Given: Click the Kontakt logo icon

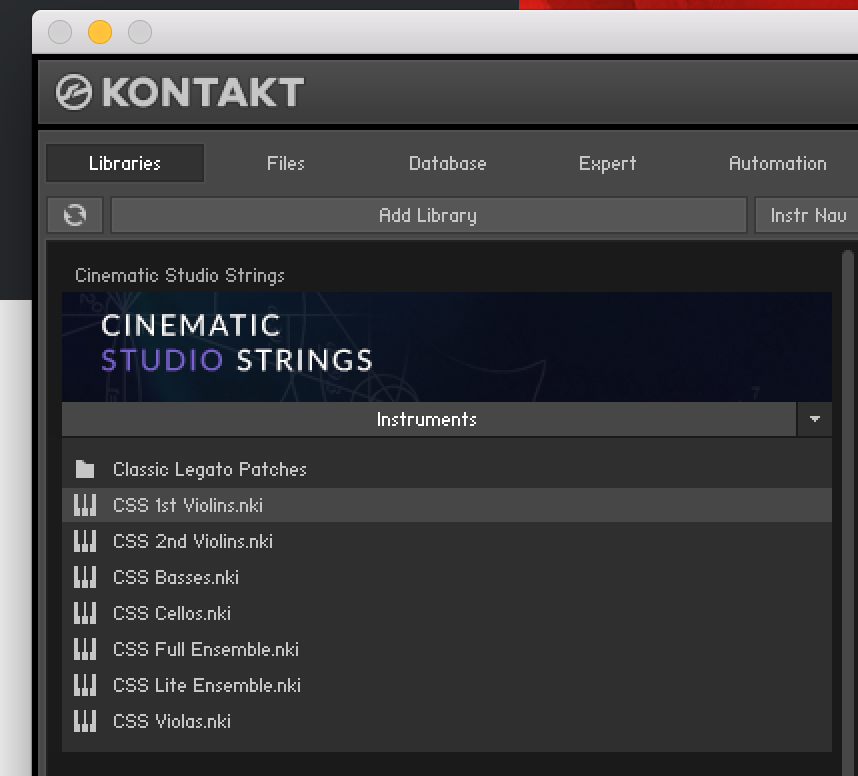Looking at the screenshot, I should [x=74, y=92].
